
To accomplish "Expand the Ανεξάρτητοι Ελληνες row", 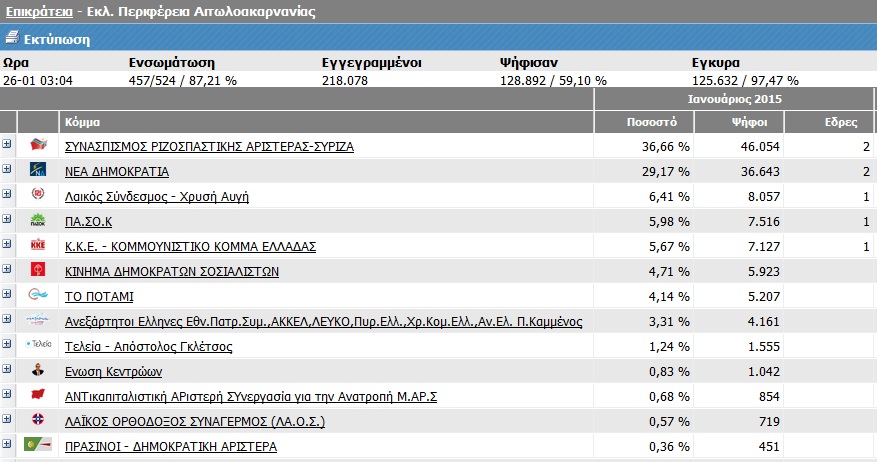I will point(7,319).
